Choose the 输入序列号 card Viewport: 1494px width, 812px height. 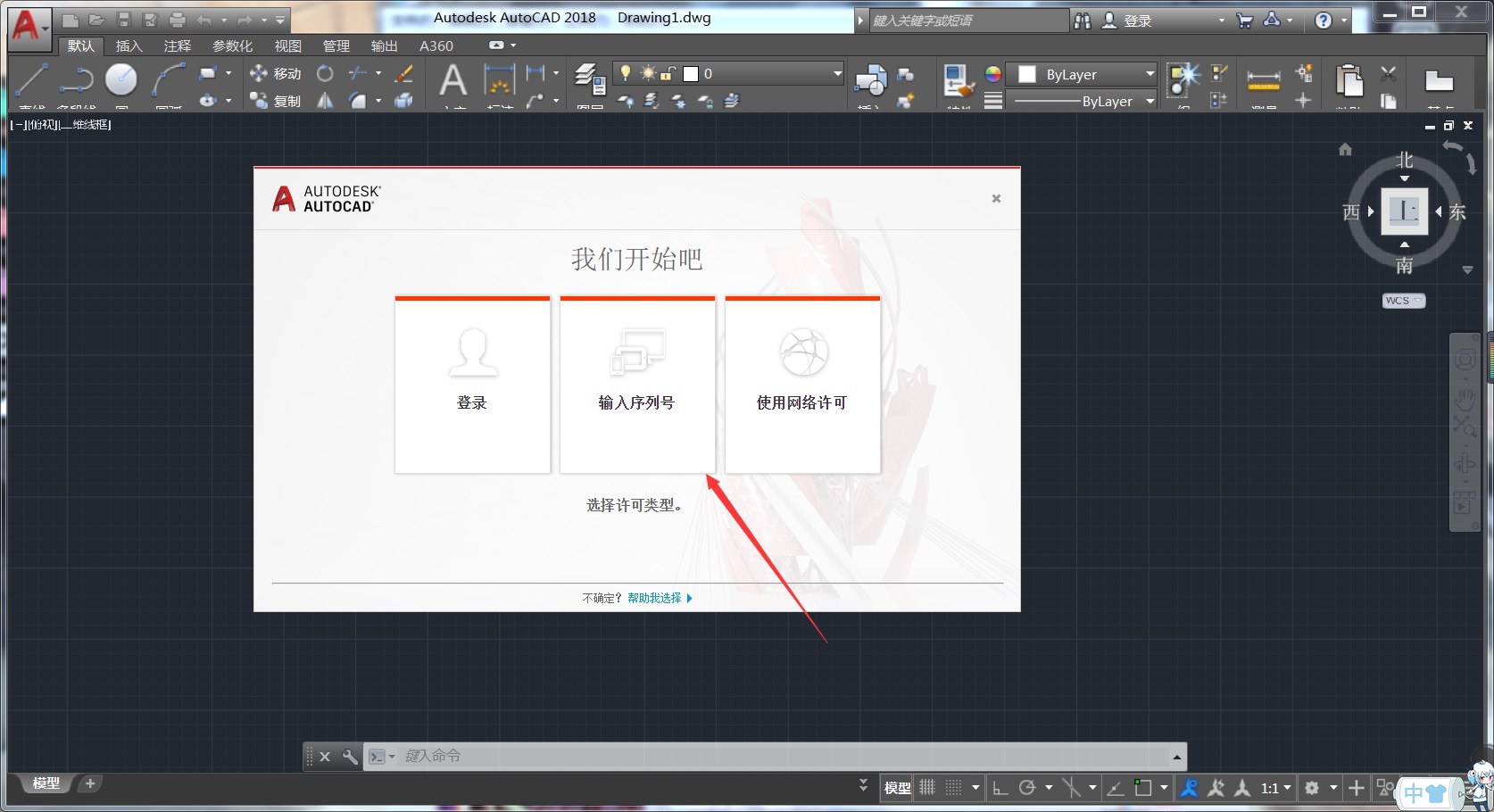pos(637,385)
